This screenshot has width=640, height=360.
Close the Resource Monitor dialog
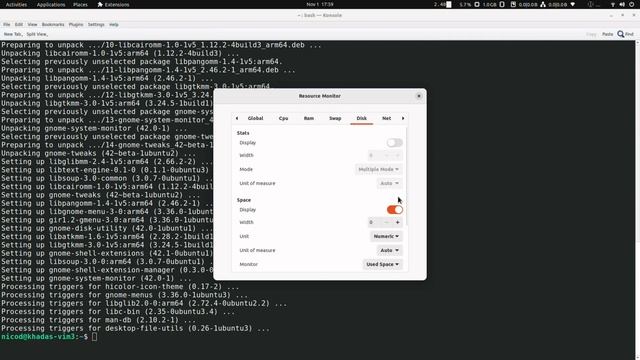pos(418,96)
